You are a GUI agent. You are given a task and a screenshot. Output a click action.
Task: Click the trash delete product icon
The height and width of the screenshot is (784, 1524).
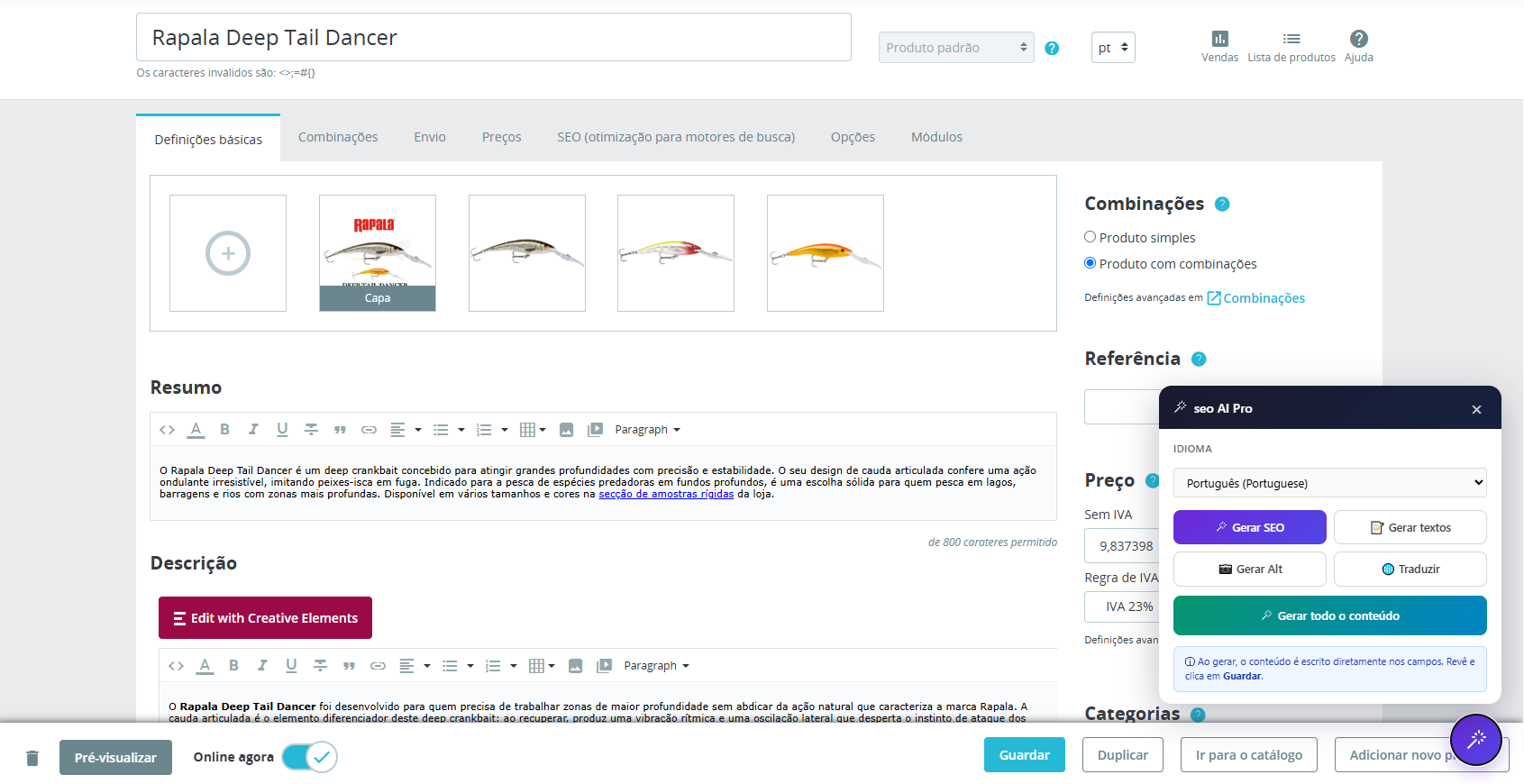tap(32, 758)
